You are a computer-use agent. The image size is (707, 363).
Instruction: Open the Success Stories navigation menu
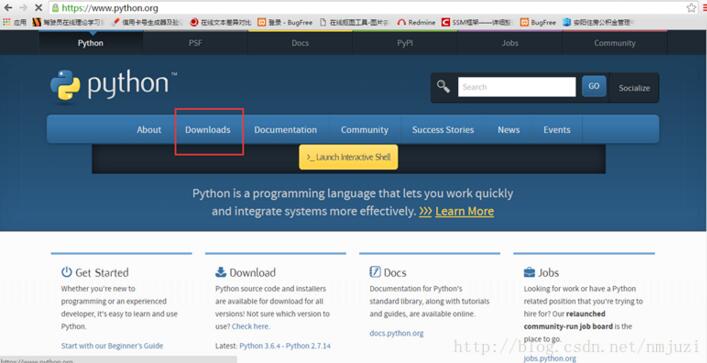pos(443,130)
